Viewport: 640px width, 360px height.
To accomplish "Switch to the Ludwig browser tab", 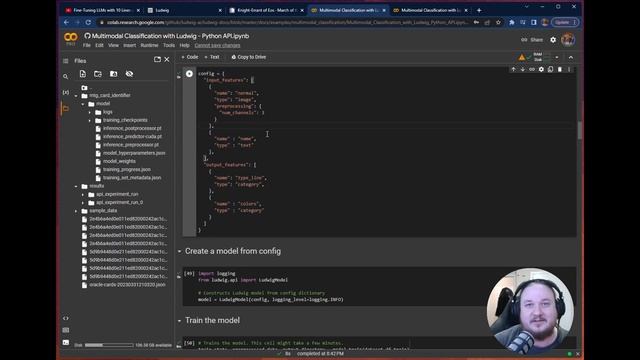I will pos(185,10).
